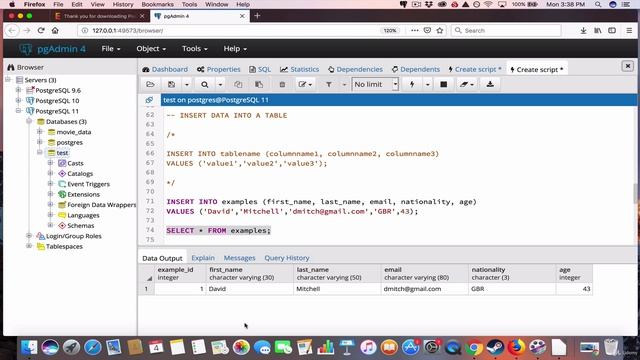Expand the PostgreSQL 9.6 server node
Image resolution: width=640 pixels, height=360 pixels.
pos(18,90)
